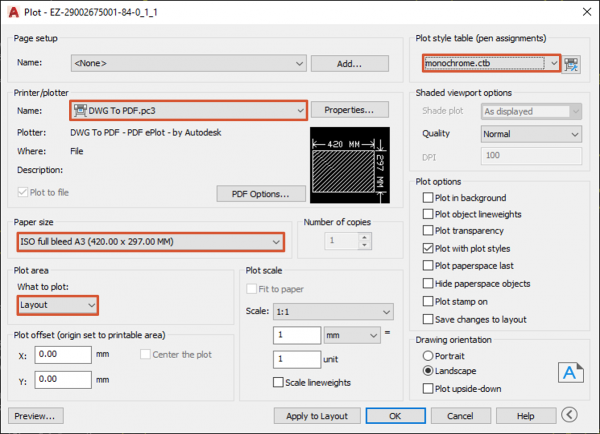Open the Paper size dropdown
The image size is (600, 434).
click(150, 242)
